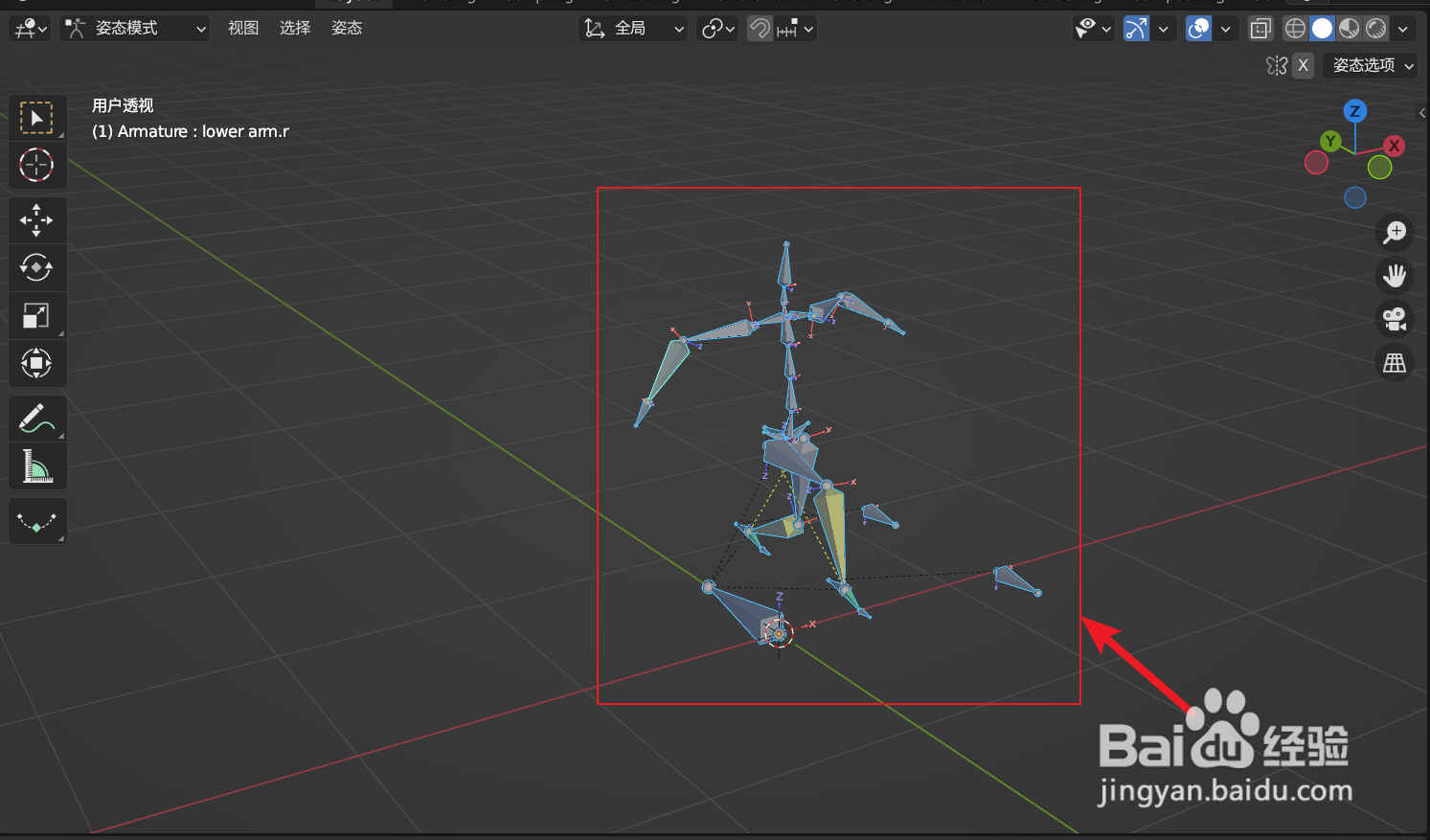Open overlay options dropdown arrow
This screenshot has width=1430, height=840.
coord(1225,29)
